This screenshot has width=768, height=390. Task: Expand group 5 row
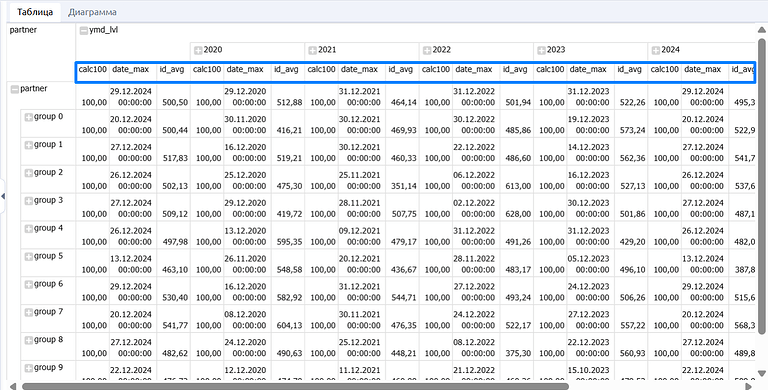click(28, 256)
